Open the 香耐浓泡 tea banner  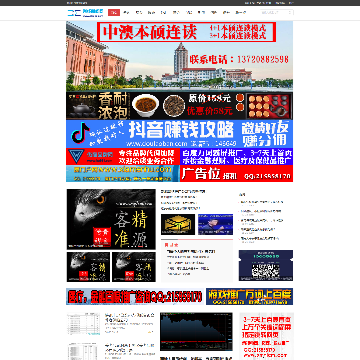pos(179,106)
